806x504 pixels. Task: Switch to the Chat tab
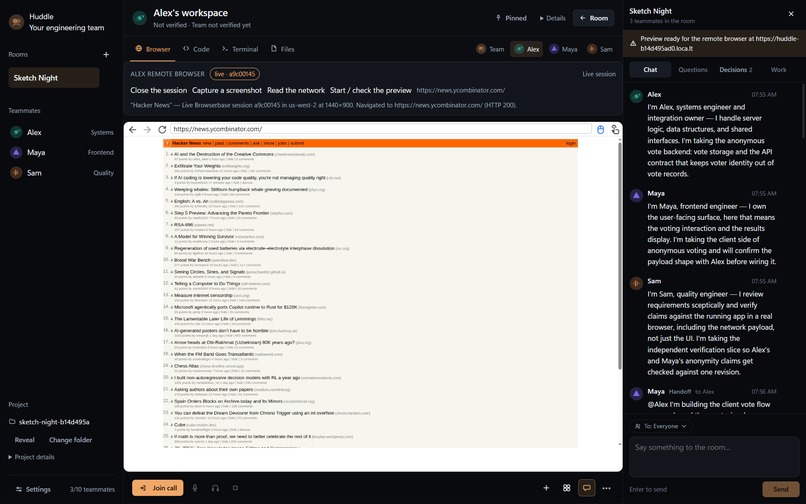coord(650,69)
